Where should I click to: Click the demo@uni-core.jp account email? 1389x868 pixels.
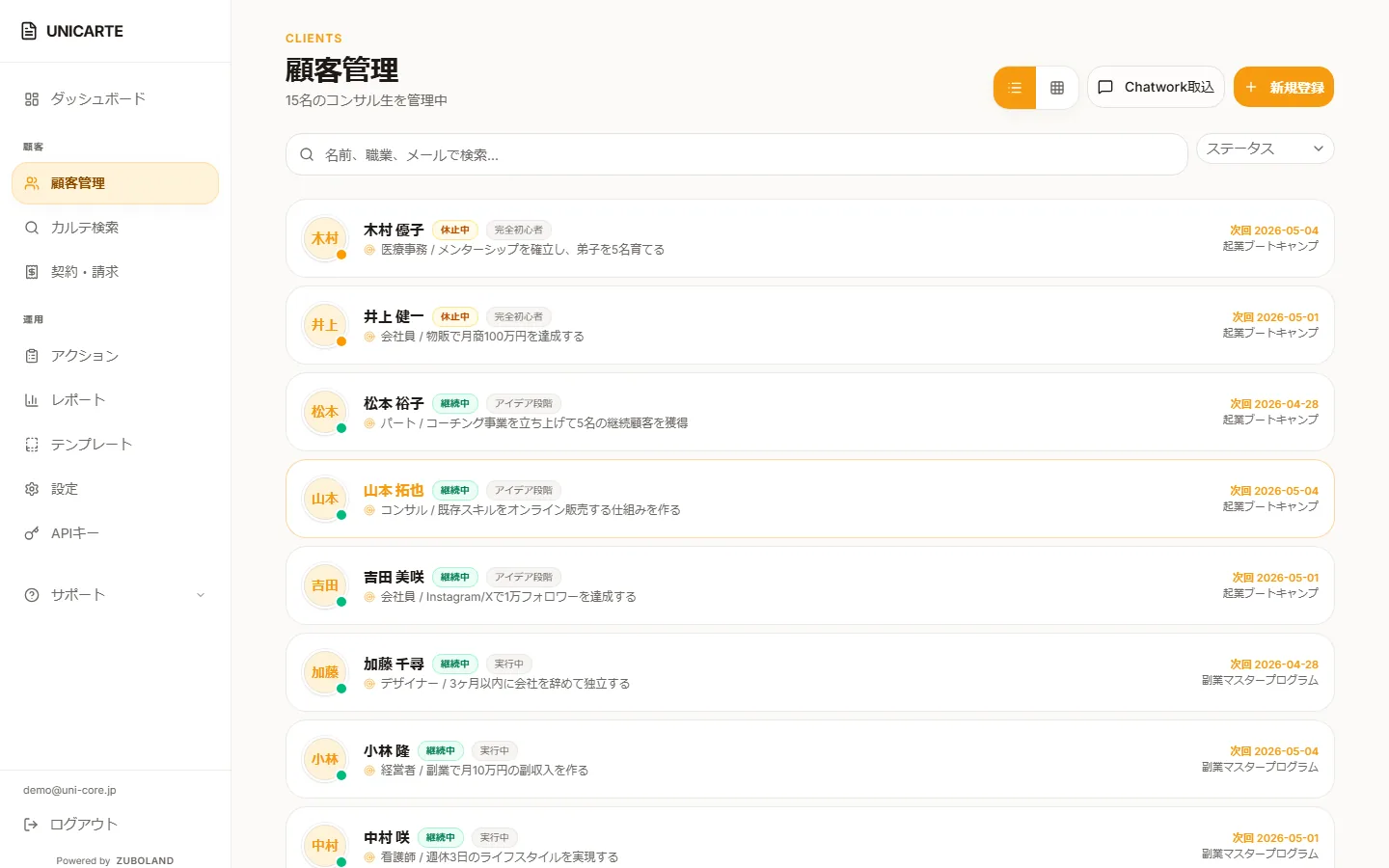tap(69, 790)
